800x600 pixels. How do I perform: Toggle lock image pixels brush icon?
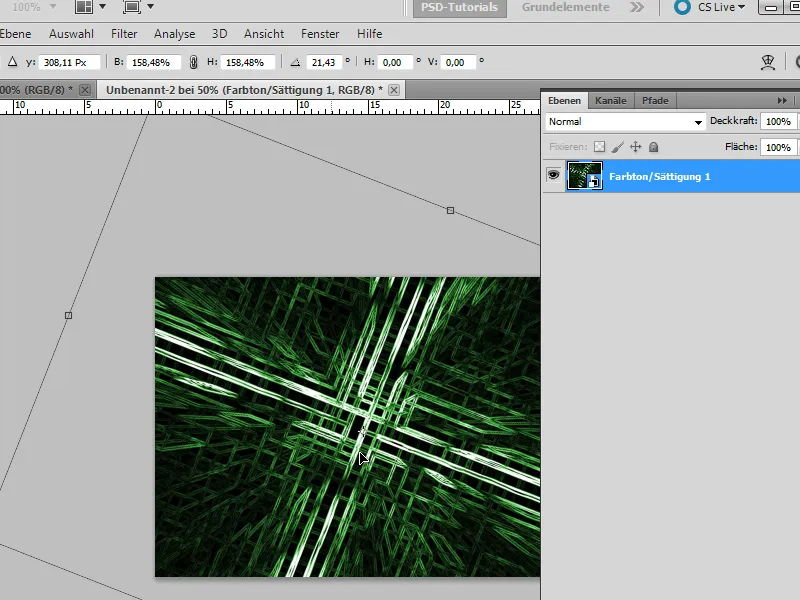(617, 147)
